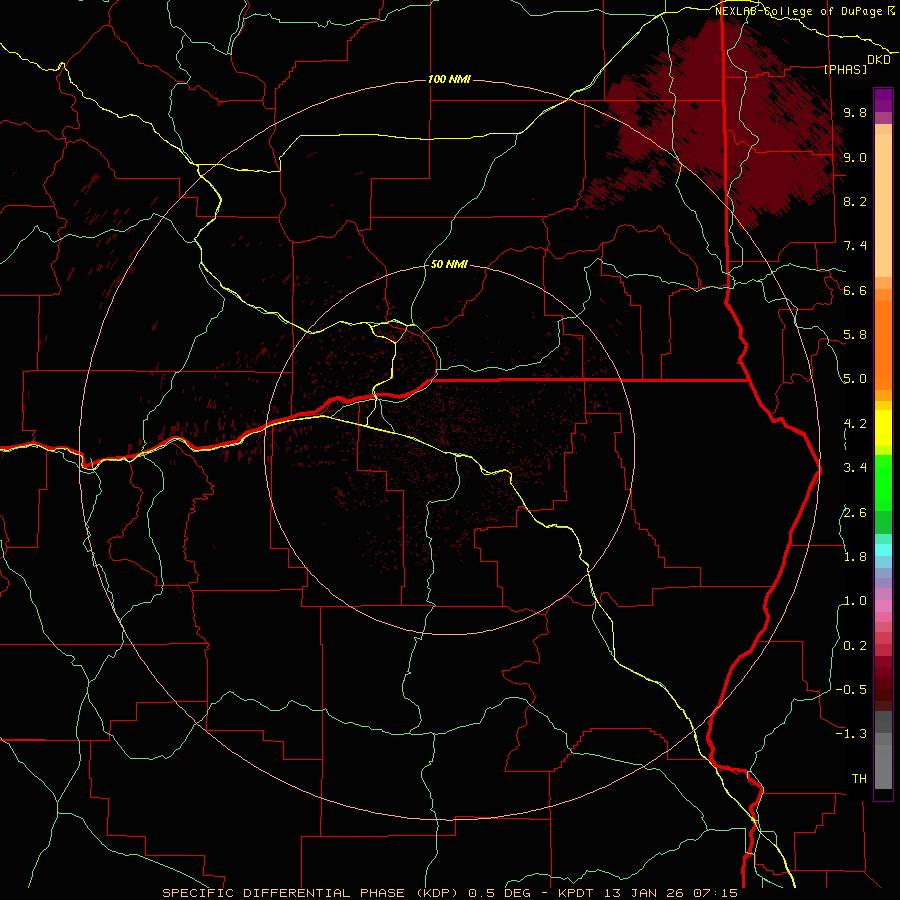Click the TH label on the color scale
This screenshot has width=900, height=900.
click(859, 779)
